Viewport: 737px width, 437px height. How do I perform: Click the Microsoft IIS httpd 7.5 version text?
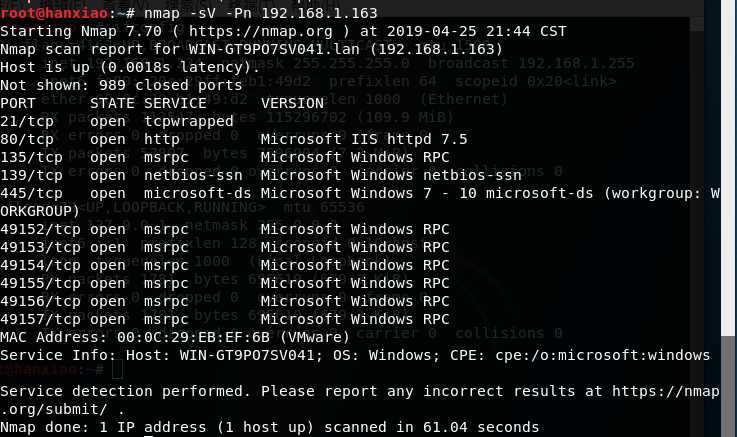tap(364, 139)
